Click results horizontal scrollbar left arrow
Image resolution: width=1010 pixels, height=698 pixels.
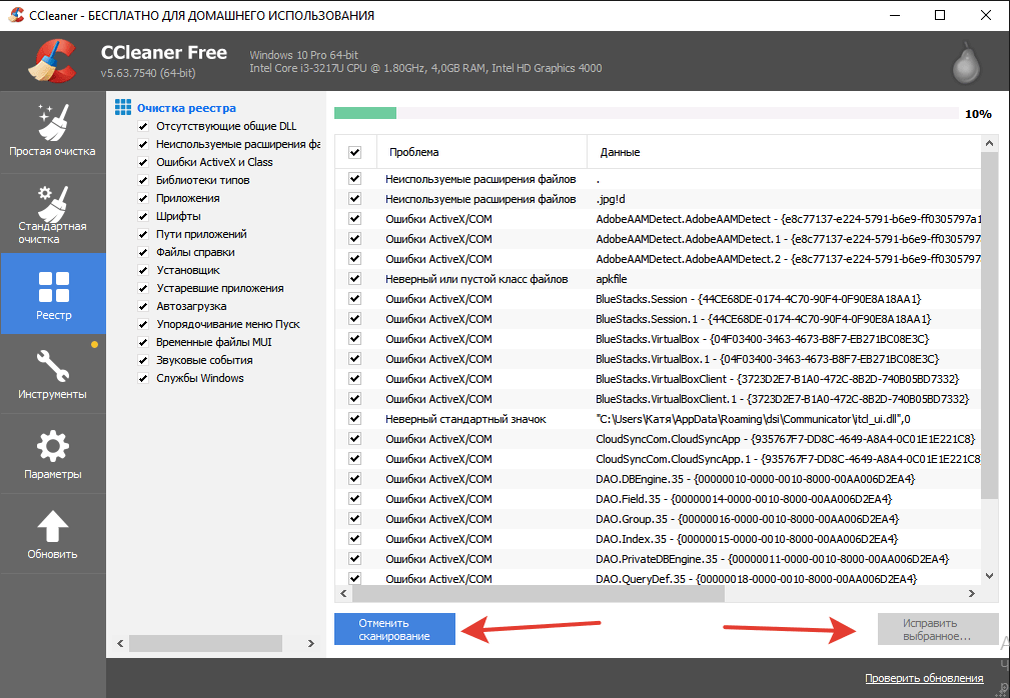[x=343, y=593]
